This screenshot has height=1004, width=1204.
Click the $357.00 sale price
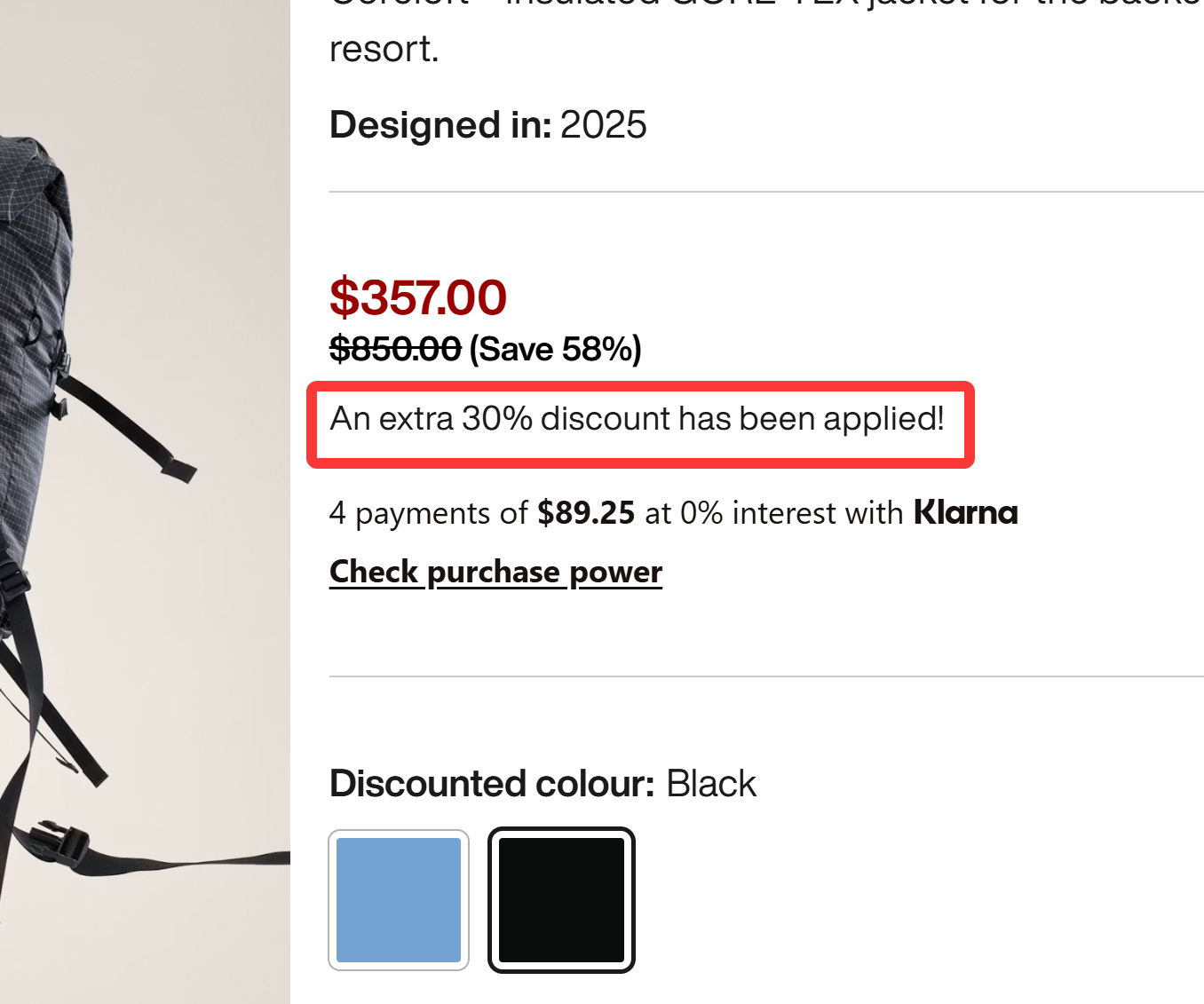417,297
